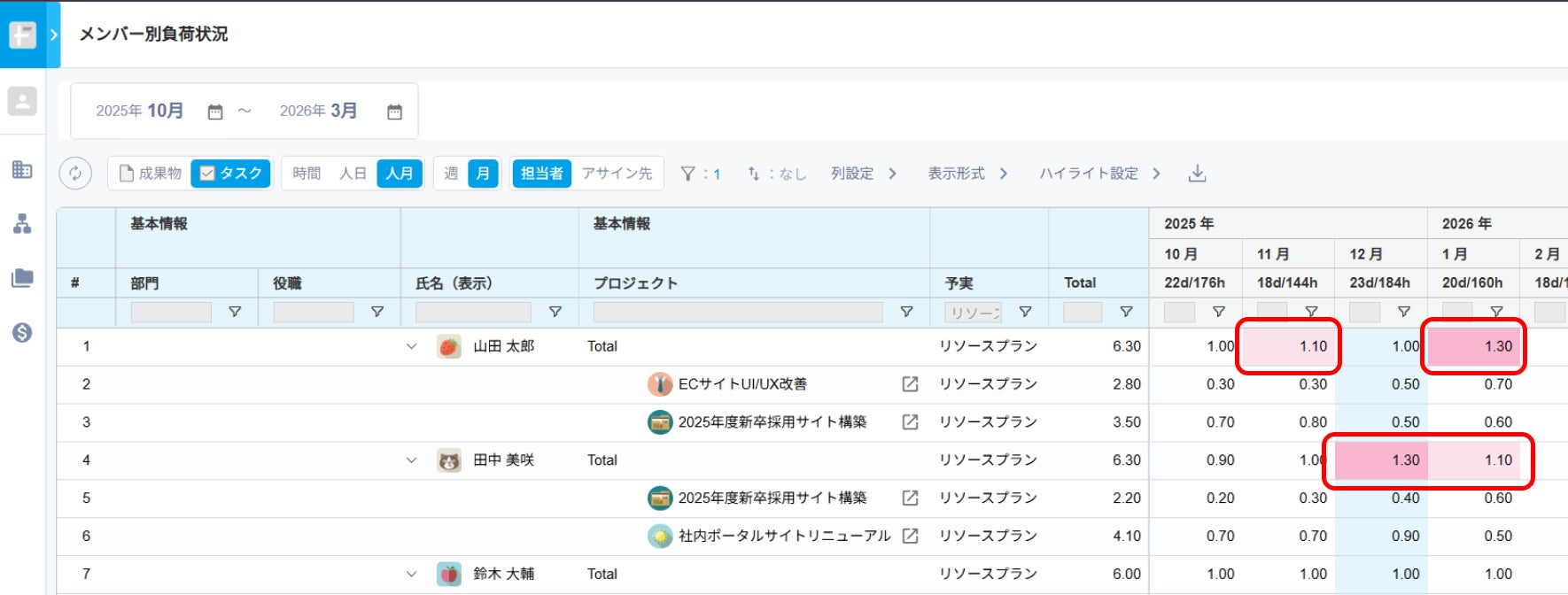Open the Total column filter icon
This screenshot has height=595, width=1568.
pos(1126,312)
